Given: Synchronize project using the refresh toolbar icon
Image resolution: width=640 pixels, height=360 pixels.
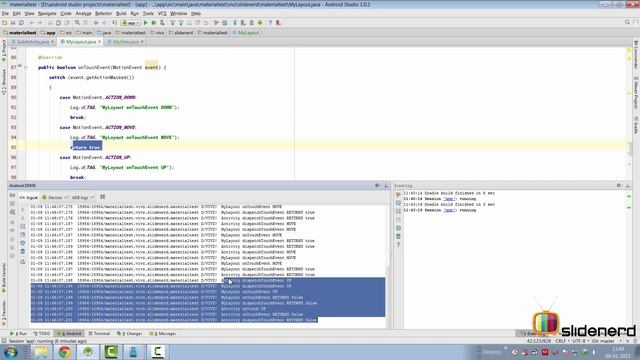Looking at the screenshot, I should (21, 23).
